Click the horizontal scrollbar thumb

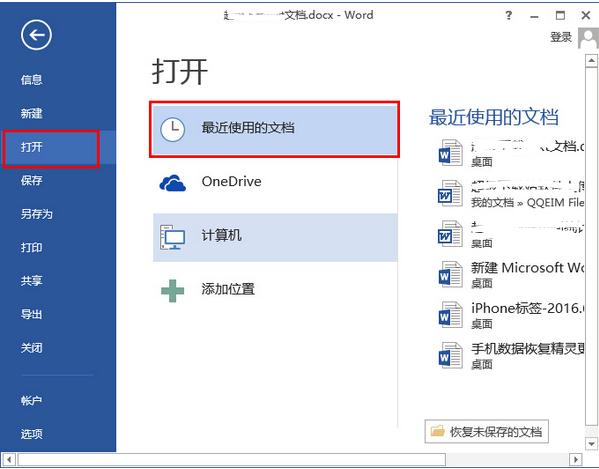point(232,459)
